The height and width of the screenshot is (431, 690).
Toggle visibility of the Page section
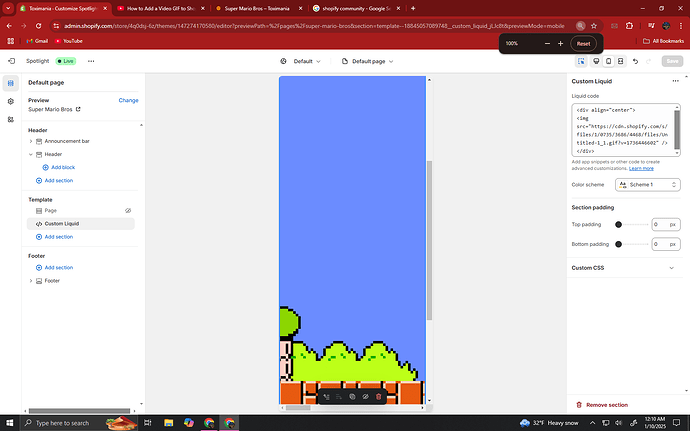tap(128, 211)
